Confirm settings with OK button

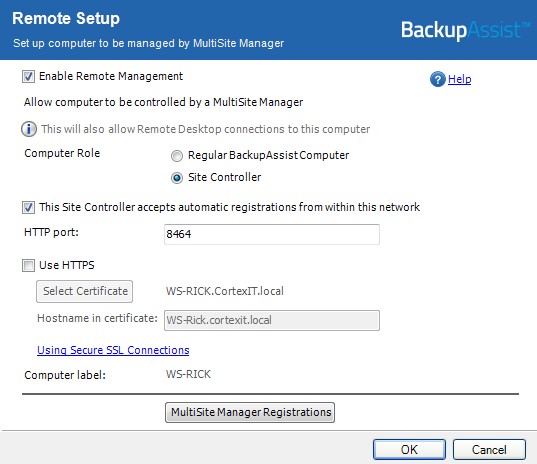click(409, 450)
